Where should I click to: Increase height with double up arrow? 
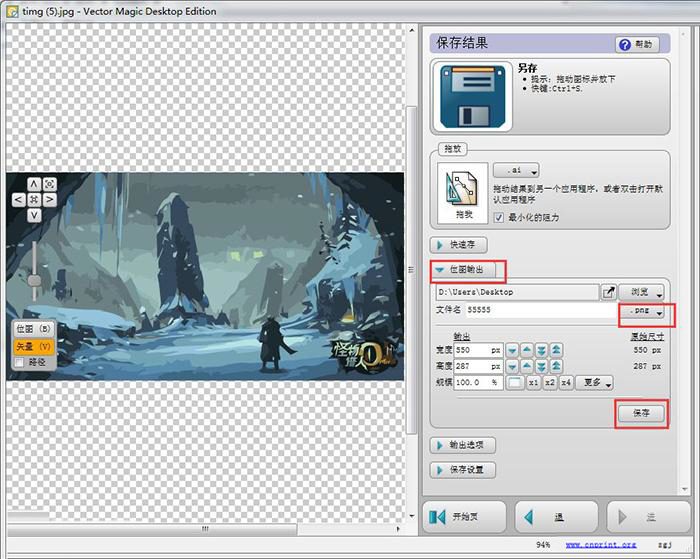[556, 367]
